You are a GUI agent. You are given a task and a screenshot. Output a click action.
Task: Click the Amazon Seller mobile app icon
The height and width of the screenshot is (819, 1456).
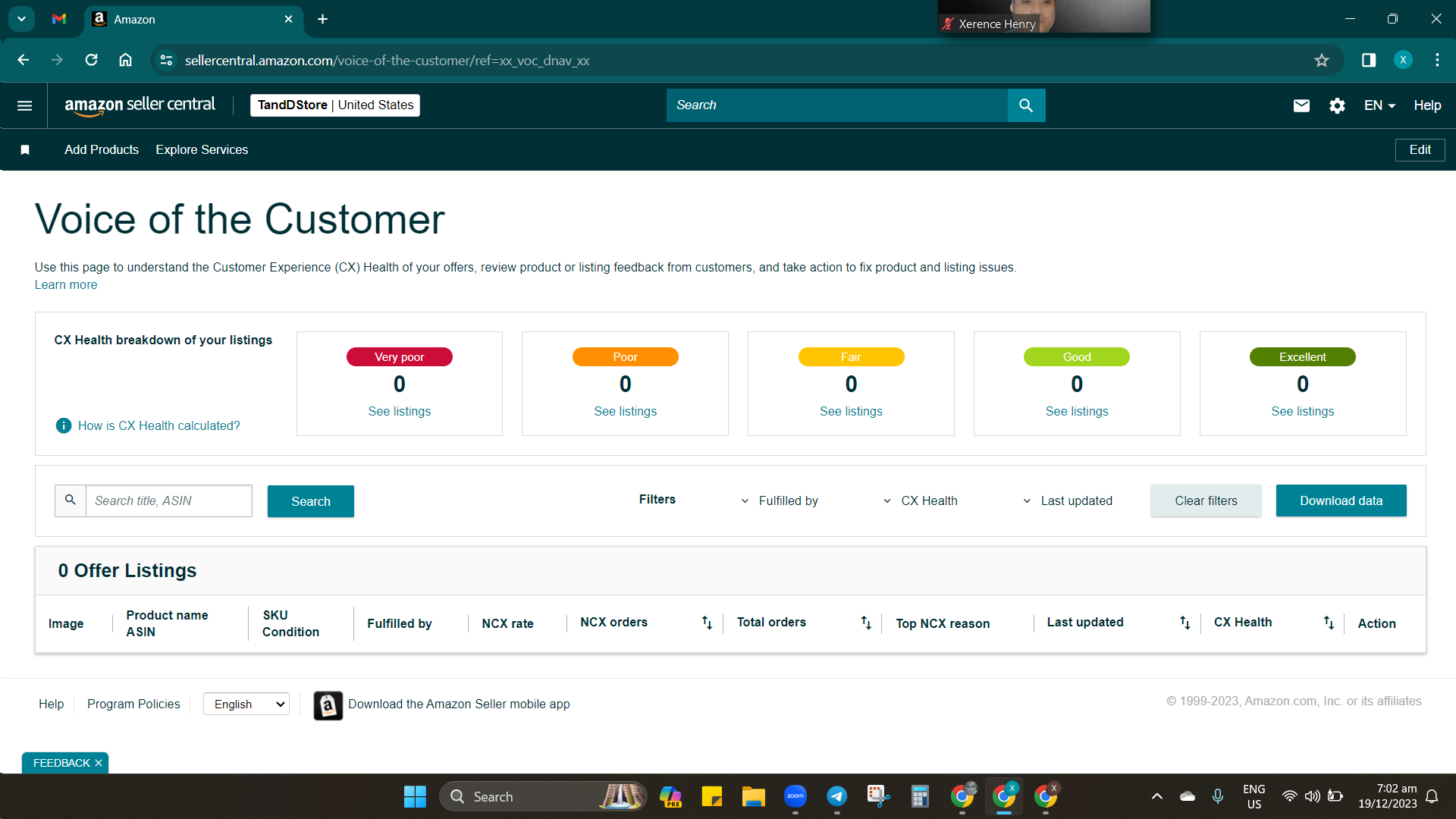(x=328, y=705)
